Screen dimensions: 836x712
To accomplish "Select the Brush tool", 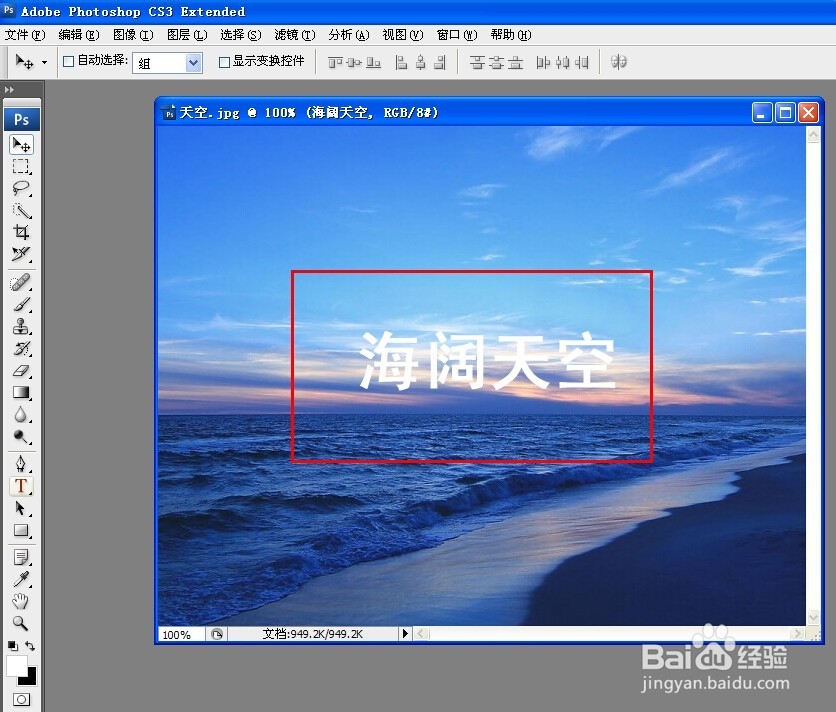I will coord(21,305).
